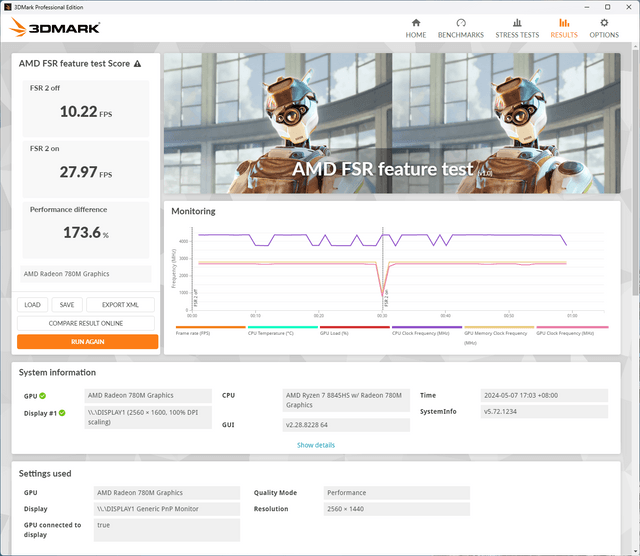Select the RESULTS tab

(x=564, y=29)
